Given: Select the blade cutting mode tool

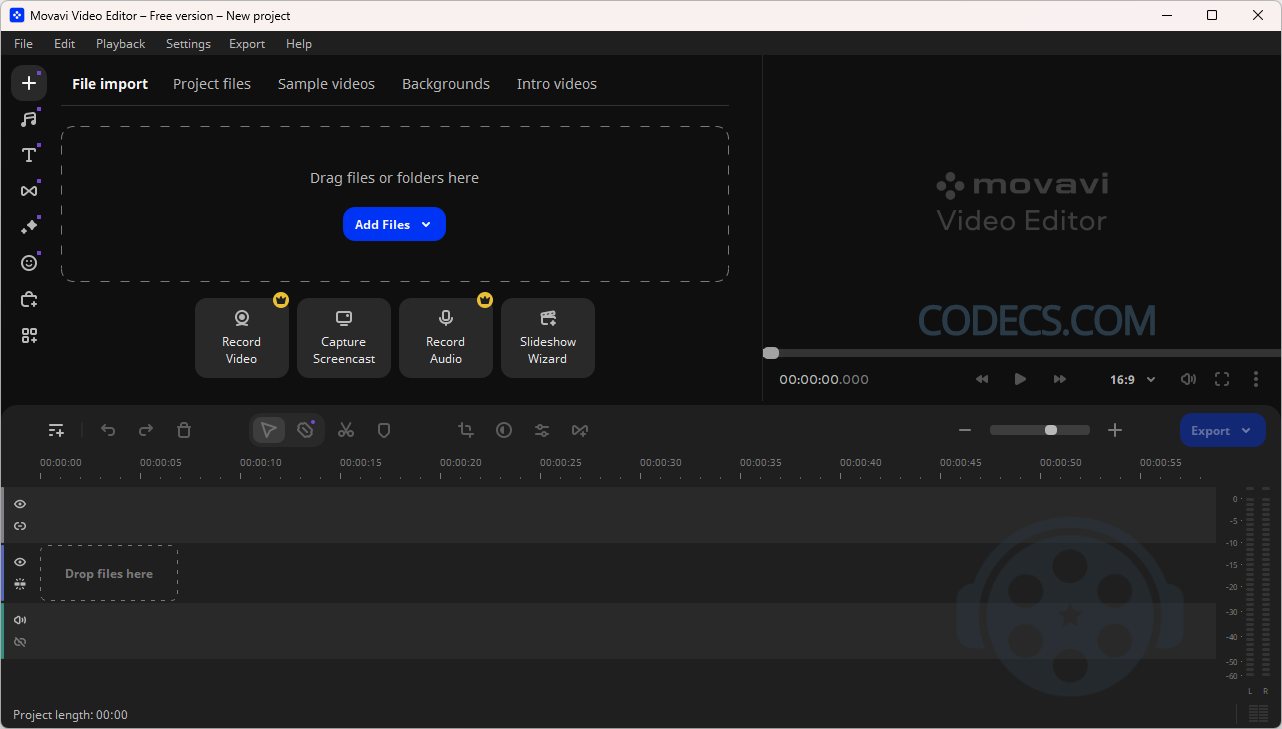Looking at the screenshot, I should [x=305, y=430].
